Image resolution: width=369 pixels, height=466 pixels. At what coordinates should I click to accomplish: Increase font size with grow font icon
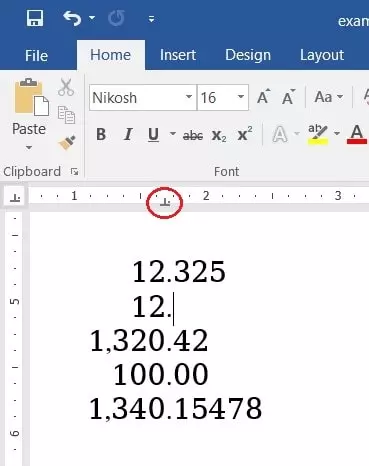(264, 97)
